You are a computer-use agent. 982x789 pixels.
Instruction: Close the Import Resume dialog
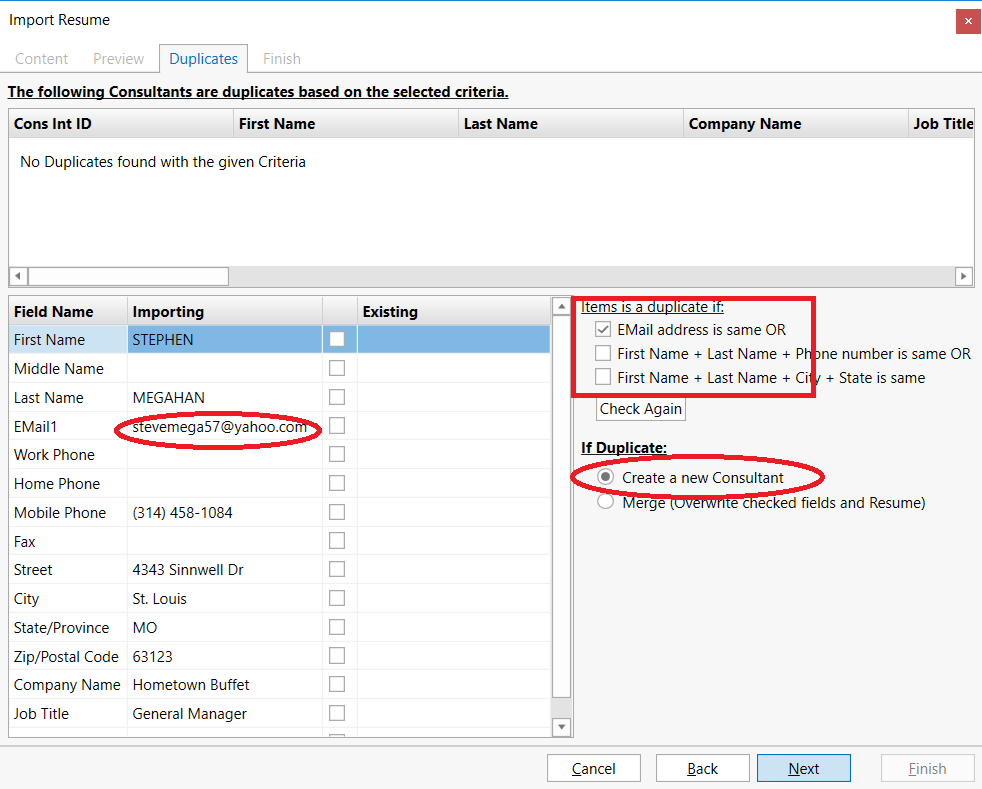tap(968, 21)
